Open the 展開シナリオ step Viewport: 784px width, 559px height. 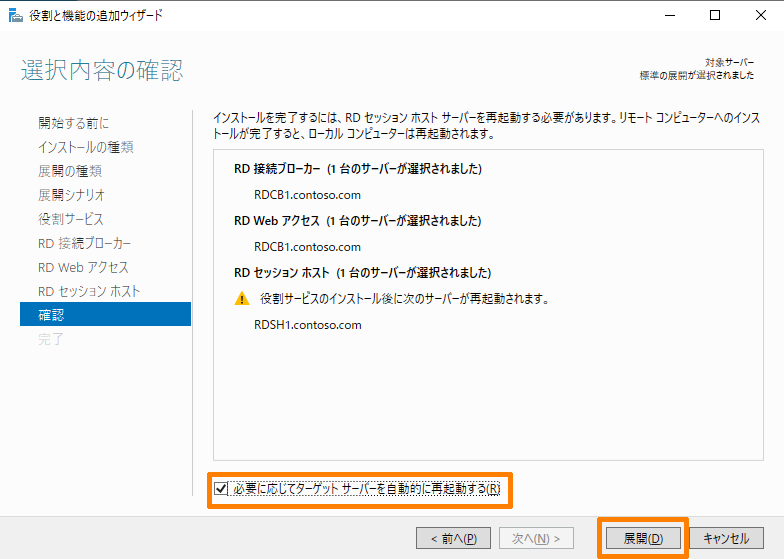(72, 195)
